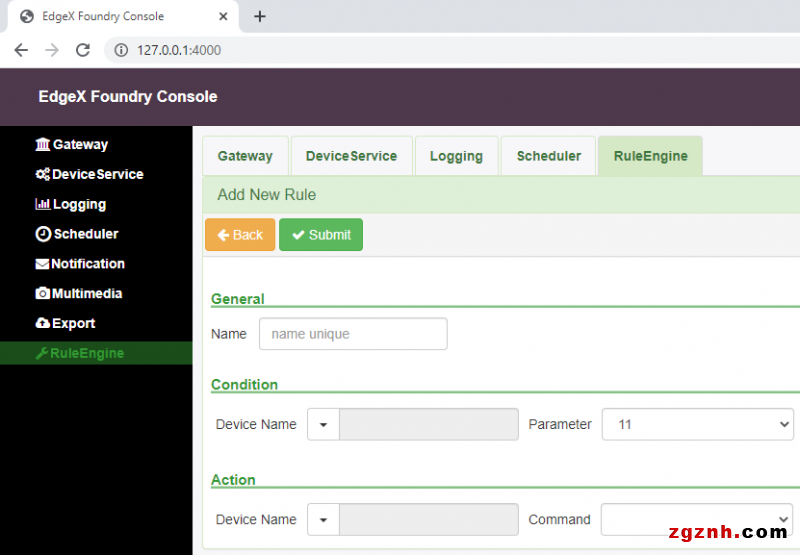800x555 pixels.
Task: Switch to the Gateway tab
Action: coord(245,156)
